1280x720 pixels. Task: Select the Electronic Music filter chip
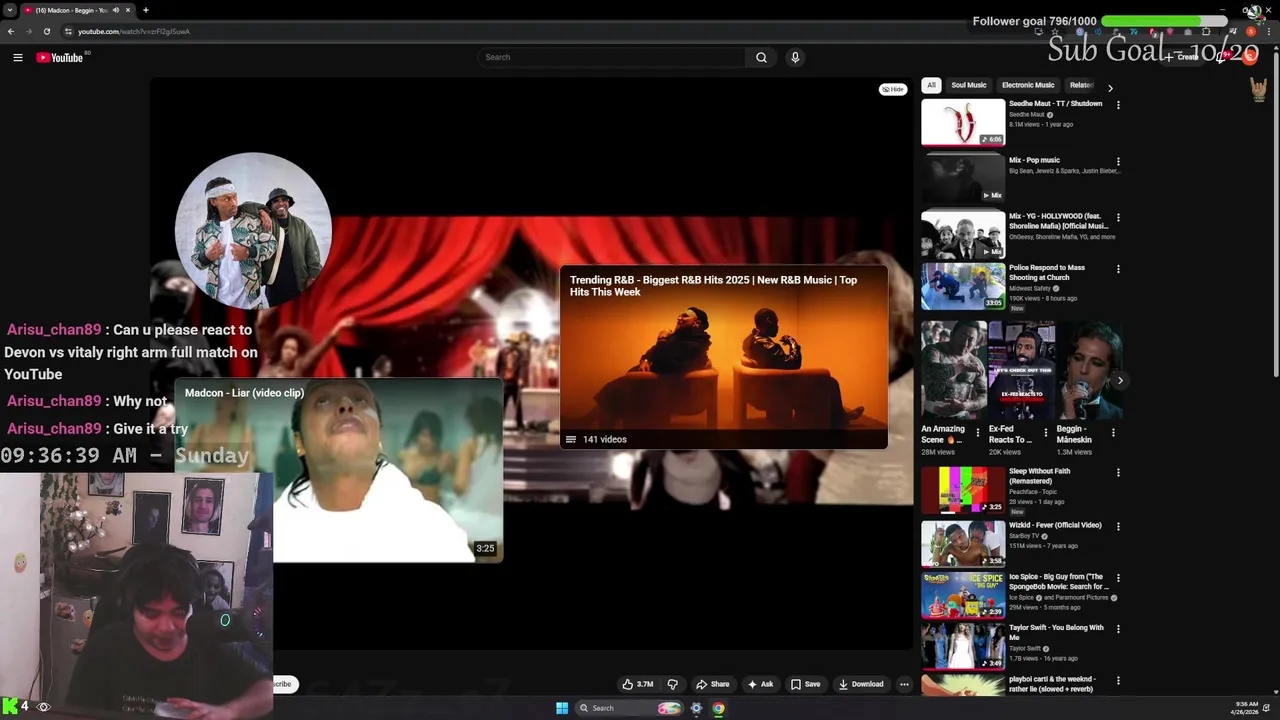pyautogui.click(x=1028, y=85)
